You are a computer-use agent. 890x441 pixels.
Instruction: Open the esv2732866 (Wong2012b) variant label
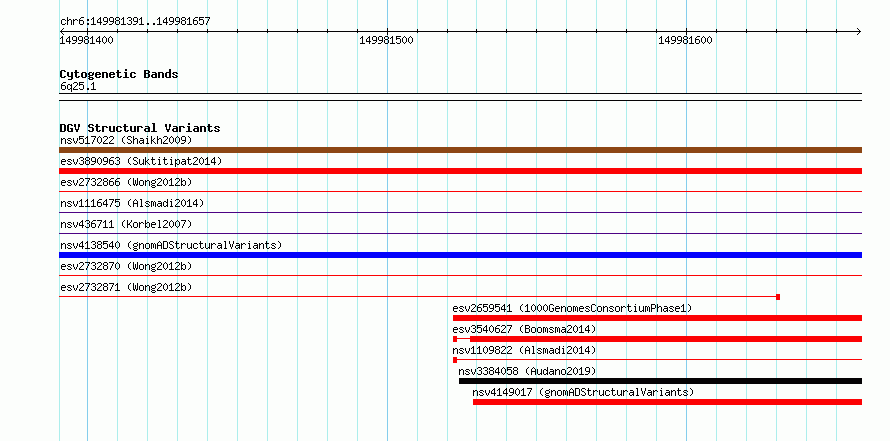tap(126, 182)
